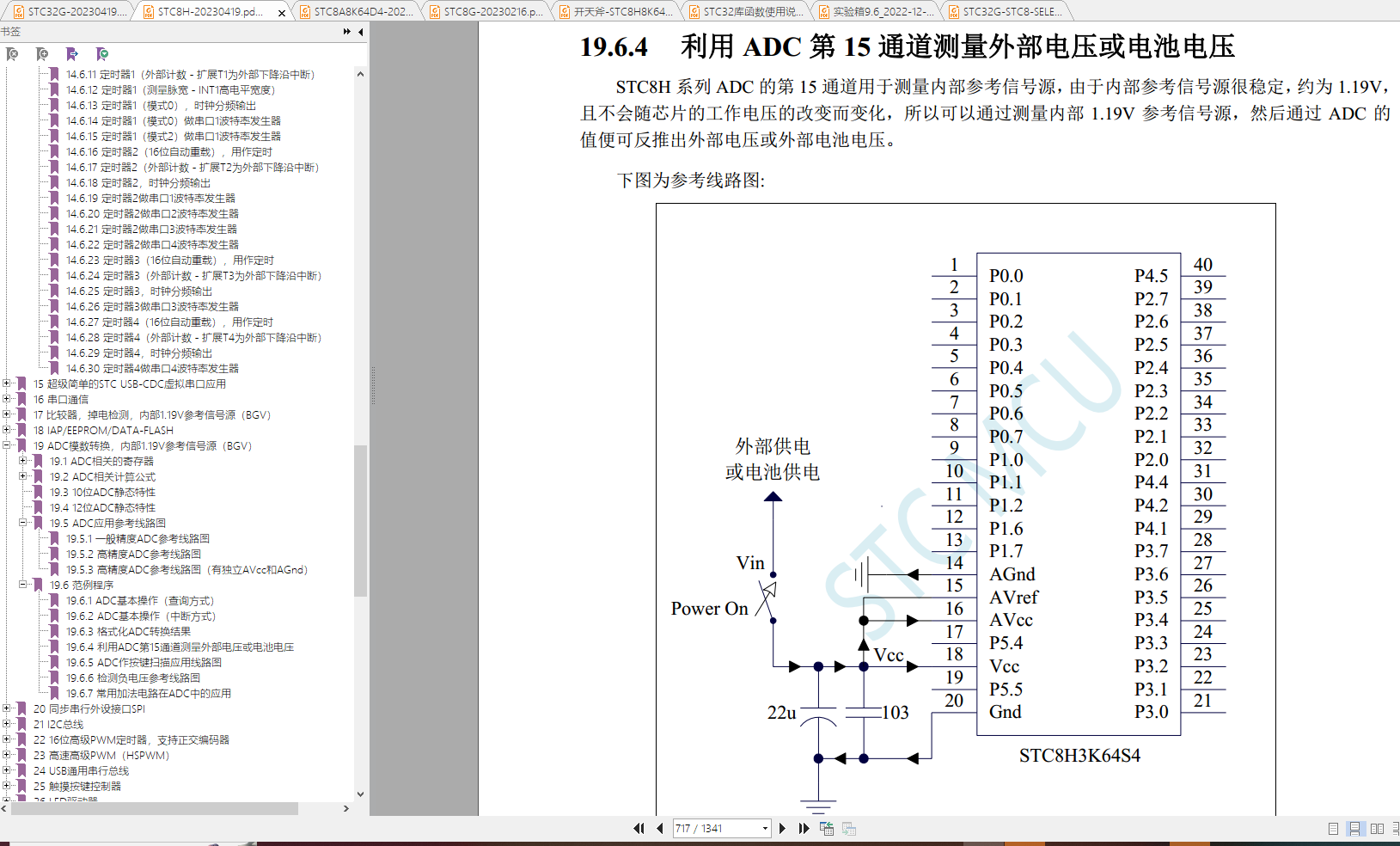Screen dimensions: 1400x846
Task: Open bookmark 19.6.7 常用加法电路在ADC中的应用
Action: [x=149, y=694]
